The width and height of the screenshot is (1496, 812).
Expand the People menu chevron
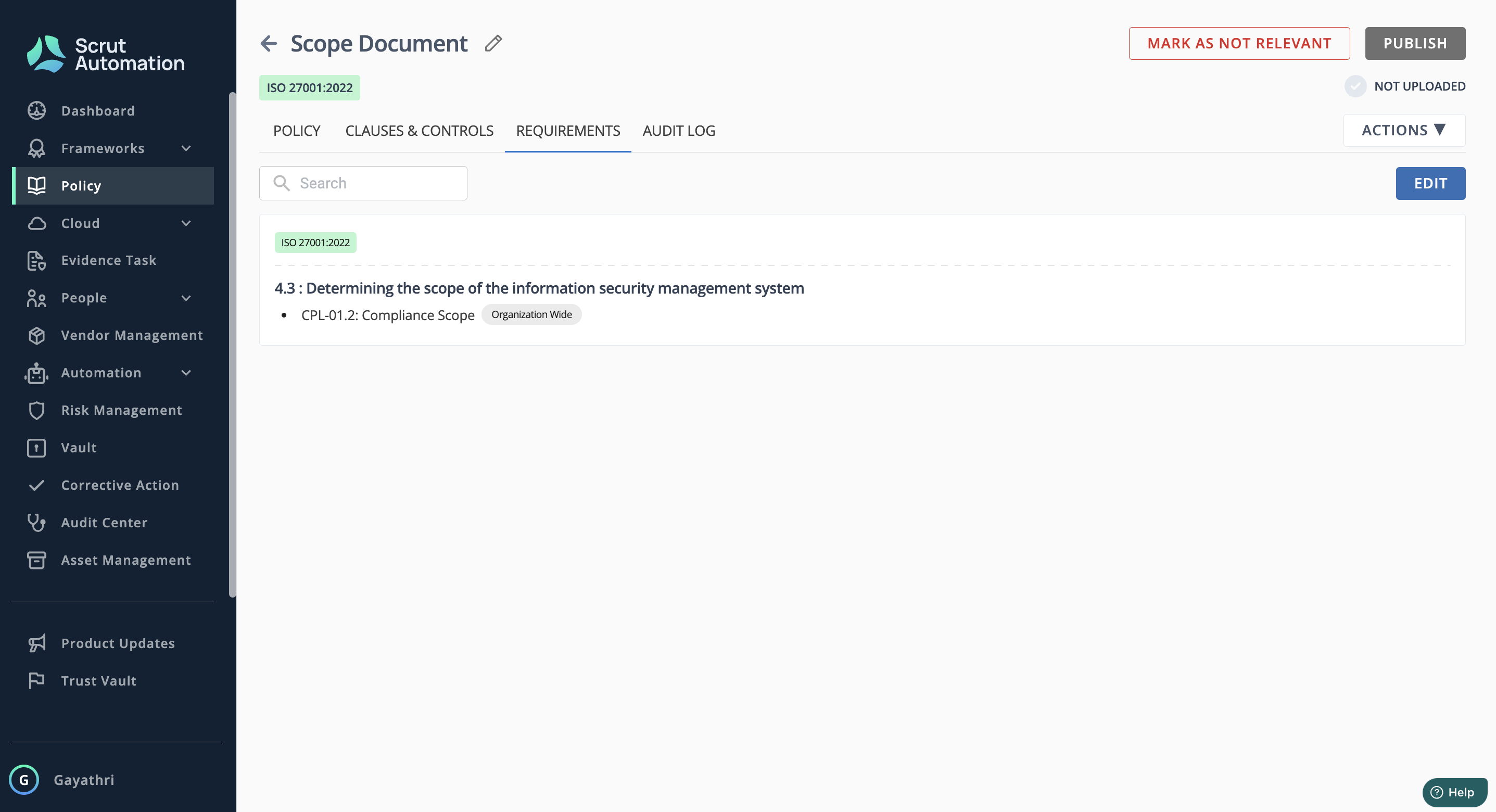pos(186,298)
